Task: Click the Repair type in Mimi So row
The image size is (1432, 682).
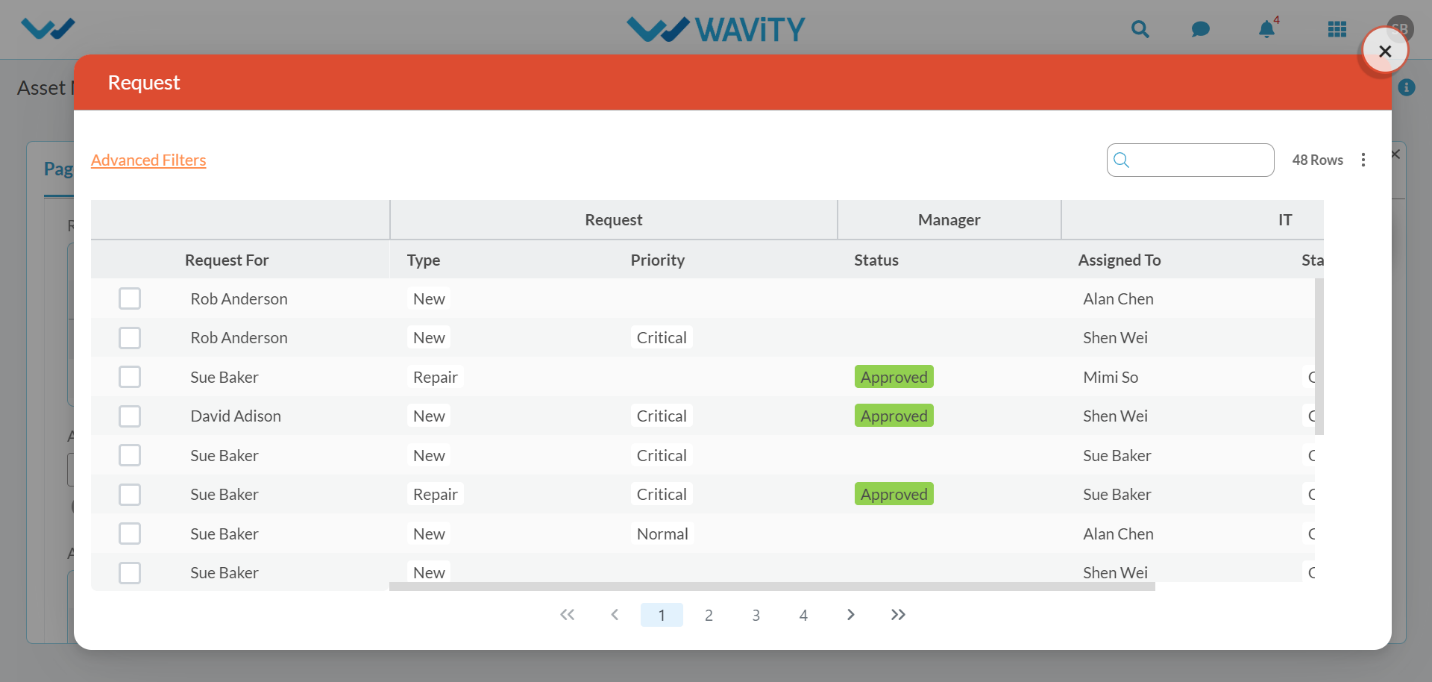Action: [x=435, y=377]
